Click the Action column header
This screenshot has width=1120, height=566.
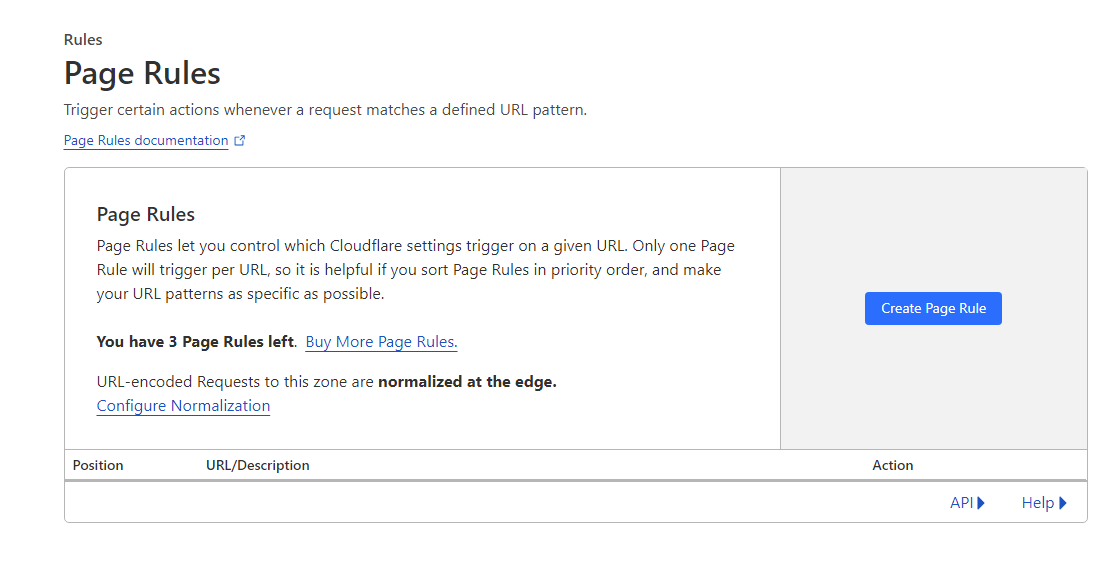892,465
